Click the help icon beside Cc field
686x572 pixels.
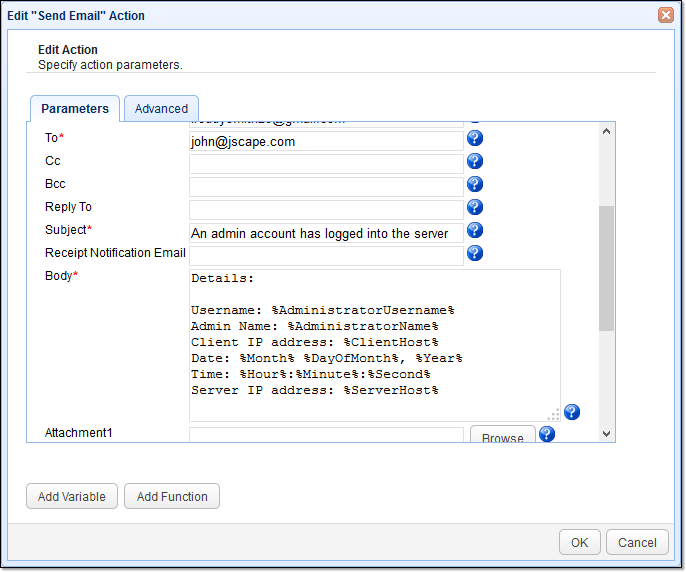[x=475, y=161]
